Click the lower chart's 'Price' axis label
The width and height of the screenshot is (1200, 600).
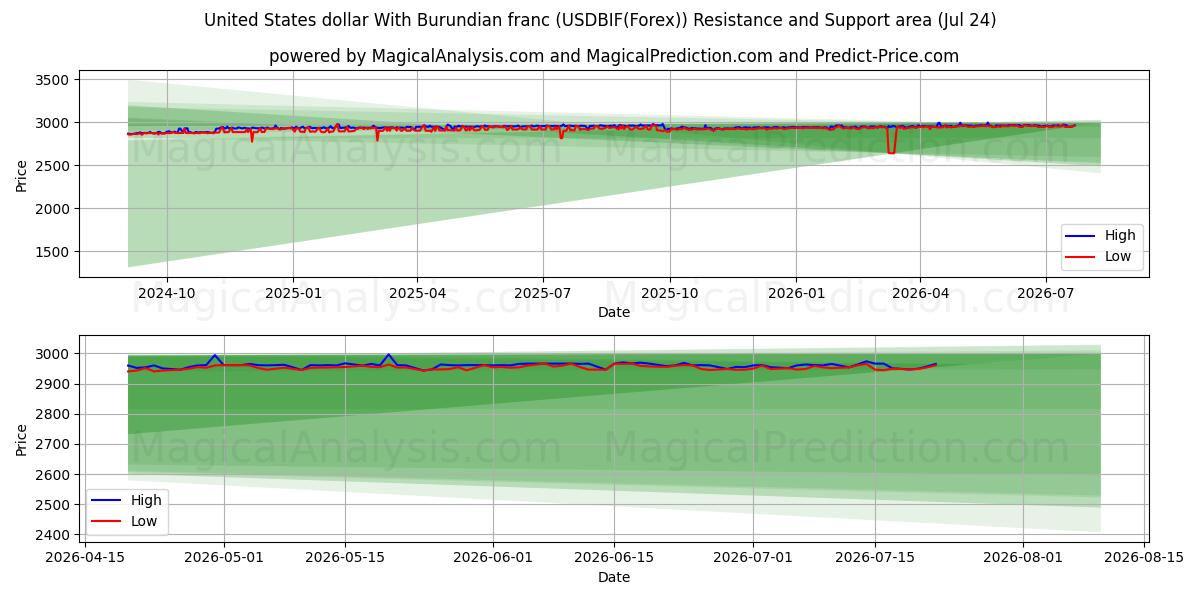[x=22, y=439]
